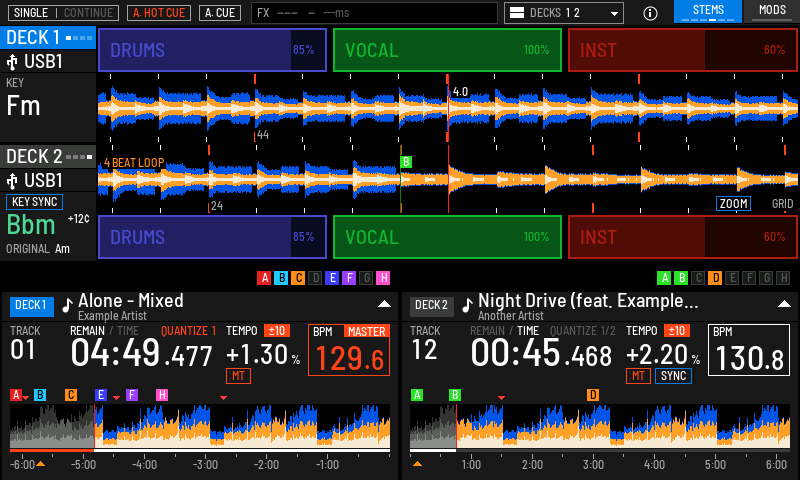
Task: Jump to cue marker A on Deck 1 overview
Action: pyautogui.click(x=16, y=395)
